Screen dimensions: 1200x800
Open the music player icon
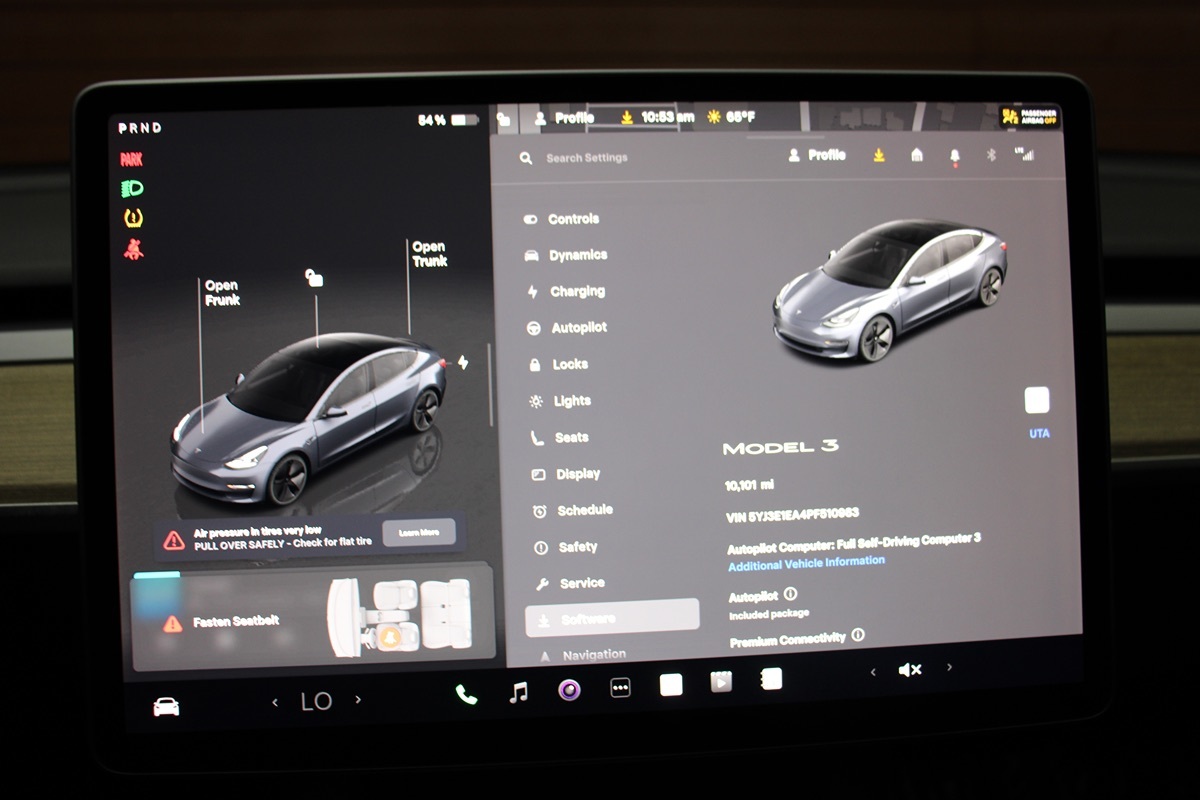point(518,691)
